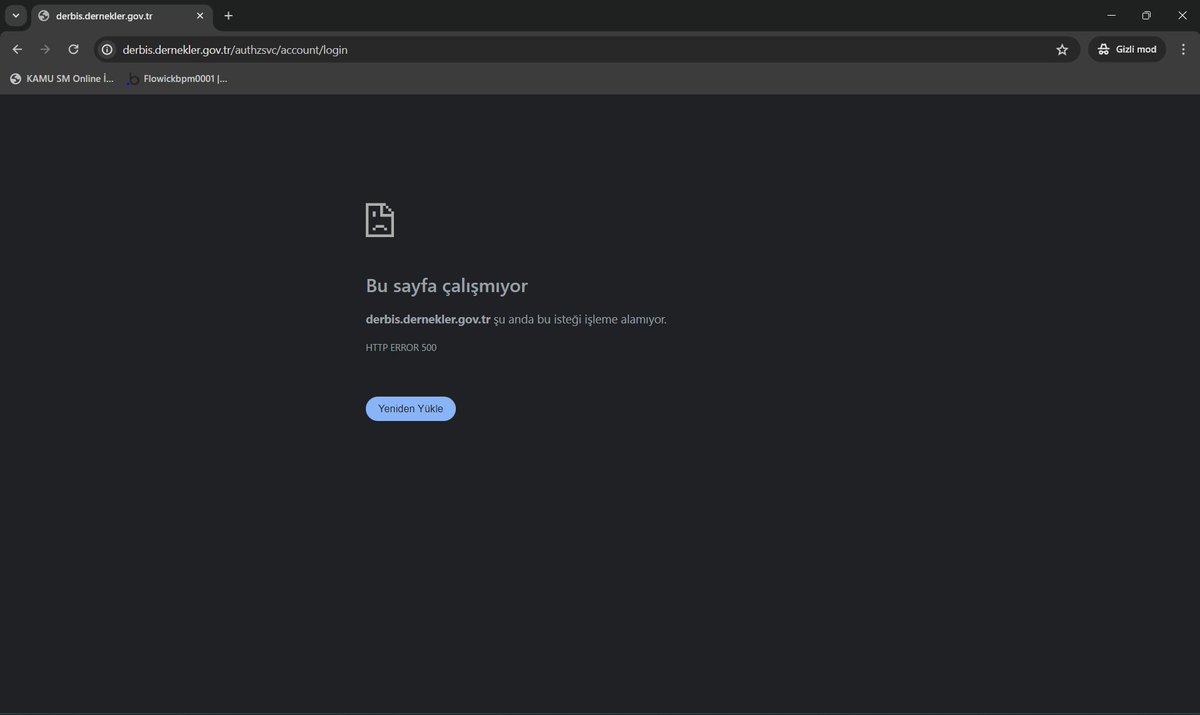
Task: Reload the page with the refresh icon
Action: click(73, 49)
